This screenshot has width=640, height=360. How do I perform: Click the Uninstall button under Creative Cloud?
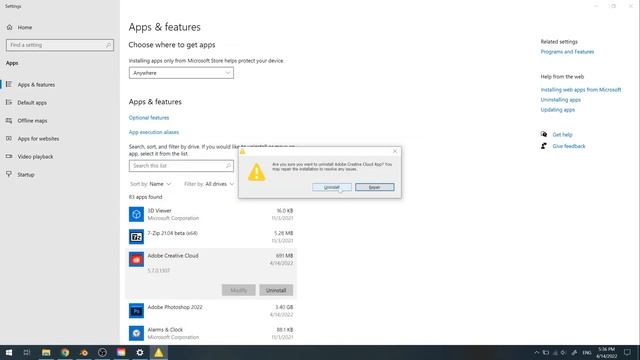click(x=276, y=290)
